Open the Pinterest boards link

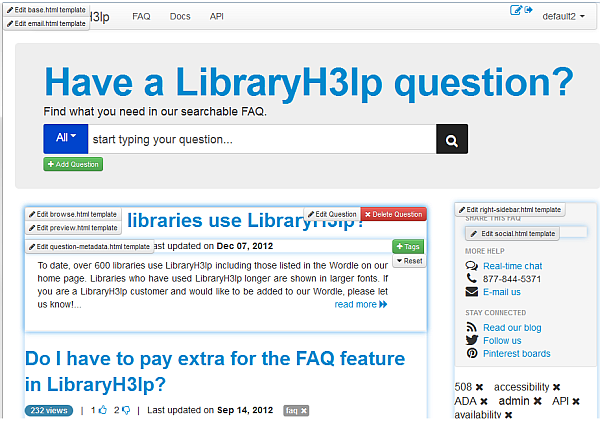[x=517, y=353]
